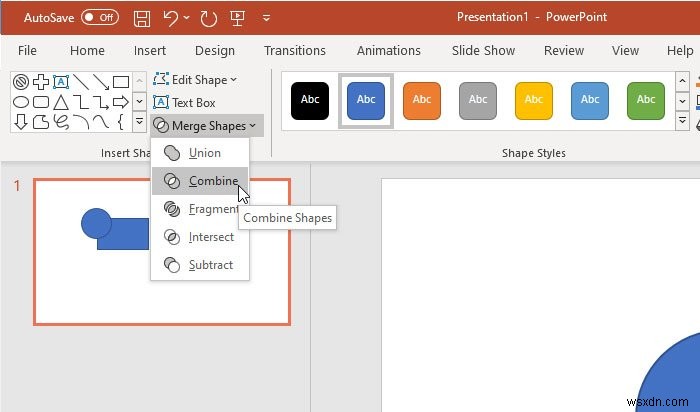The height and width of the screenshot is (412, 700).
Task: Click the Undo arrow icon
Action: coord(171,18)
